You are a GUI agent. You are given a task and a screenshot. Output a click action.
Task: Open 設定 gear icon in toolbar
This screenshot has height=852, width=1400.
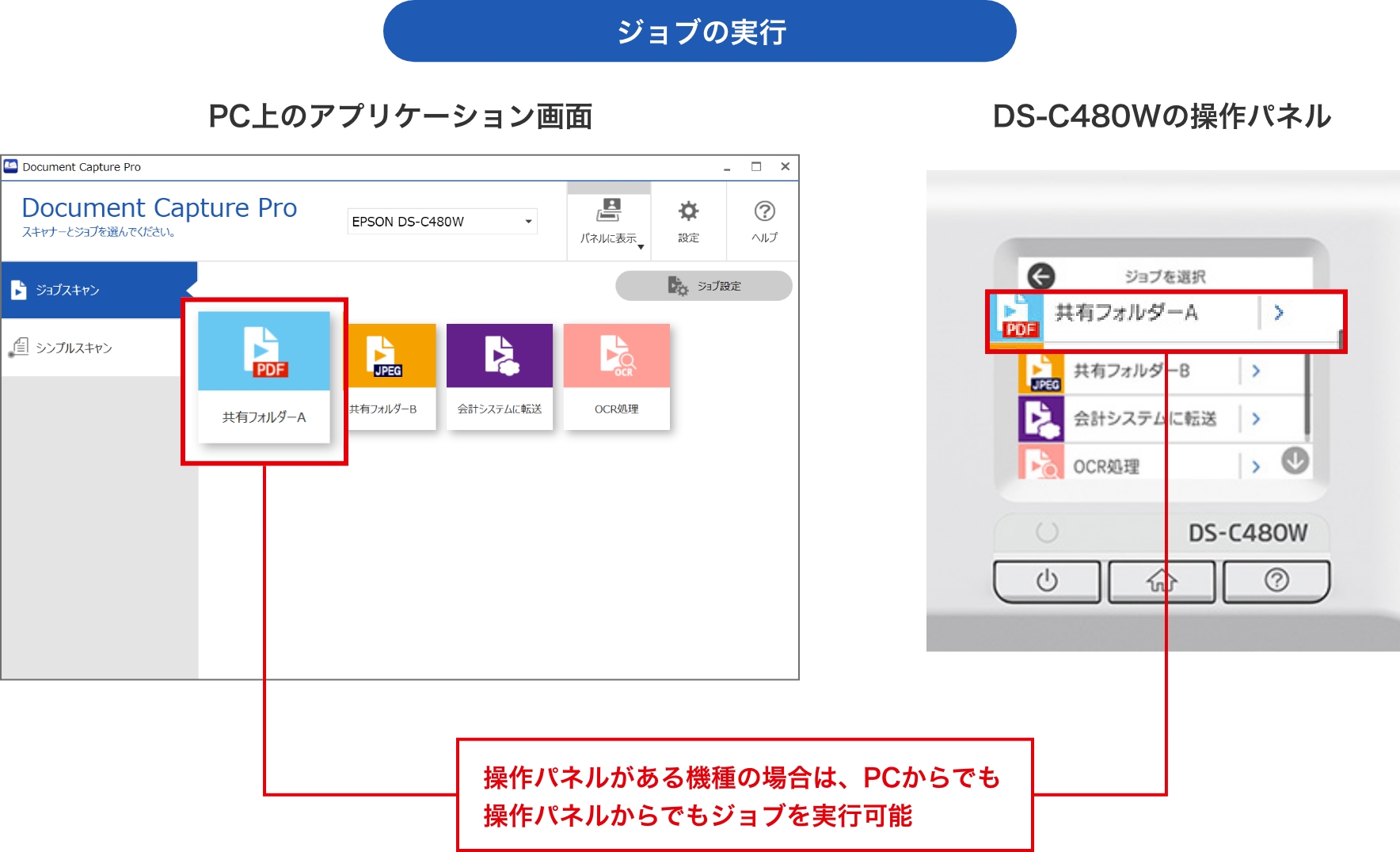coord(688,221)
